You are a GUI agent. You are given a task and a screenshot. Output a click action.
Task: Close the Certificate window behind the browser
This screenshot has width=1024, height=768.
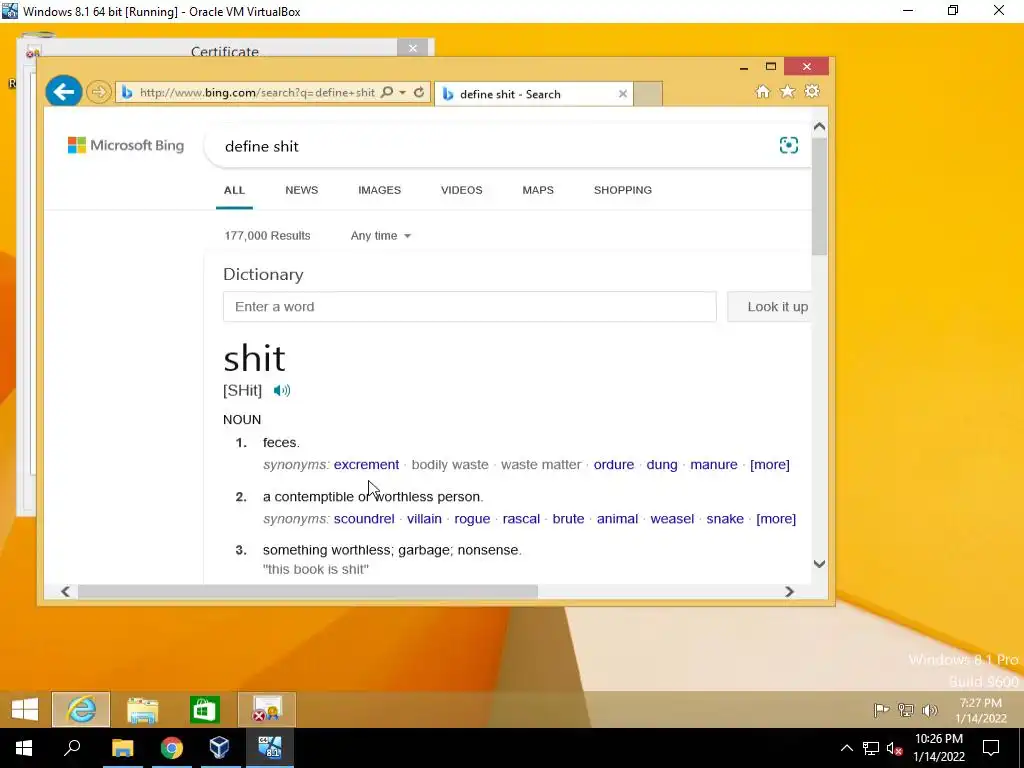[x=413, y=48]
